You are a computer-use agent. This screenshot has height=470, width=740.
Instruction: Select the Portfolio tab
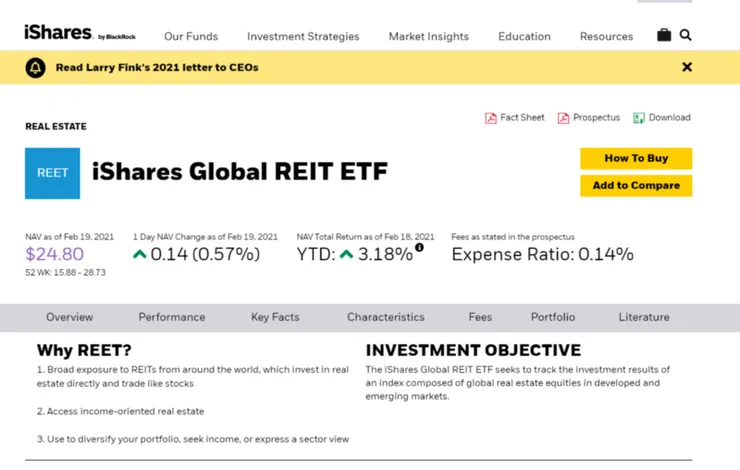(x=553, y=317)
